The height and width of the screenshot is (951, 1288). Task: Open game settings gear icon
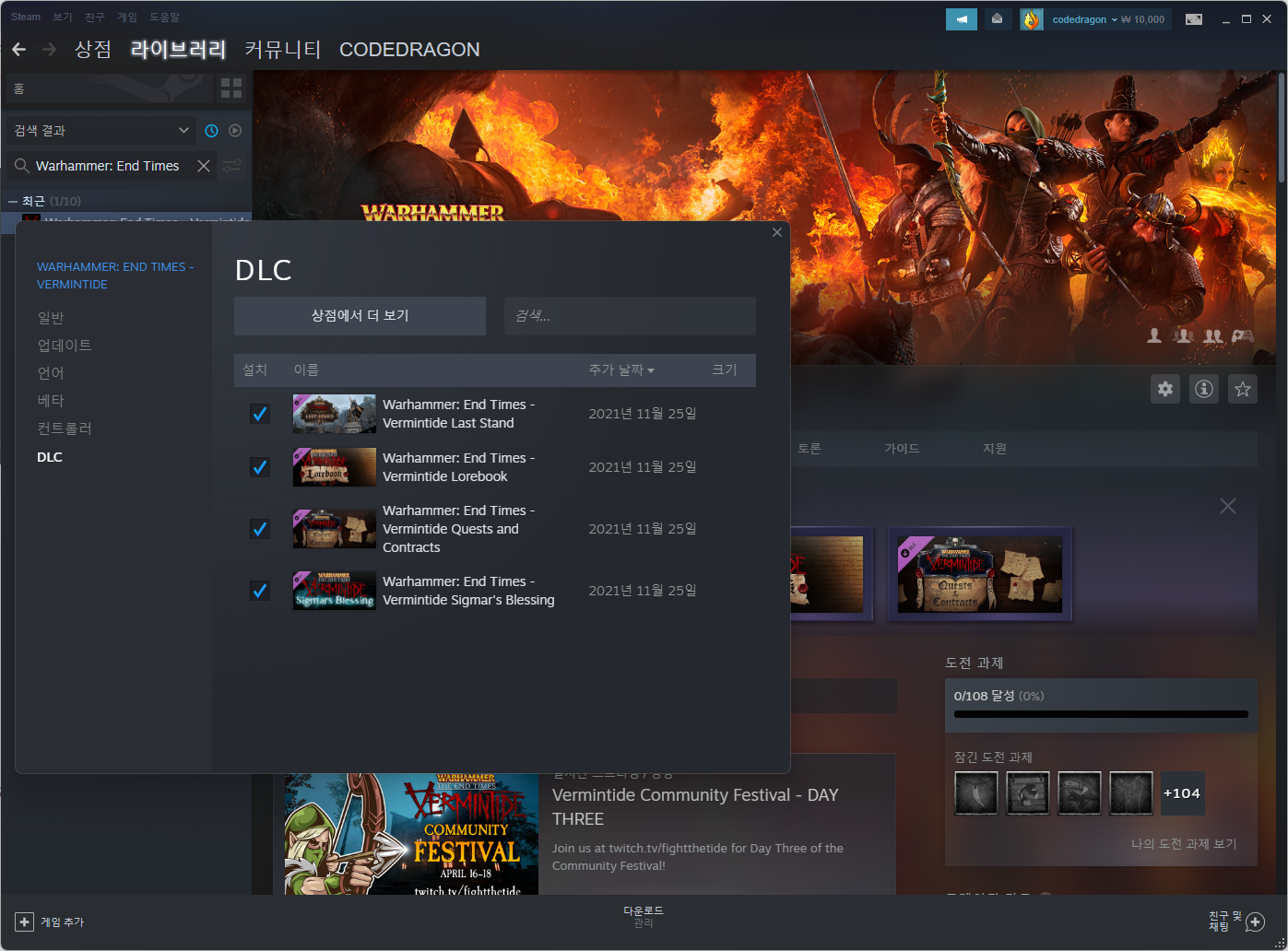(1165, 389)
